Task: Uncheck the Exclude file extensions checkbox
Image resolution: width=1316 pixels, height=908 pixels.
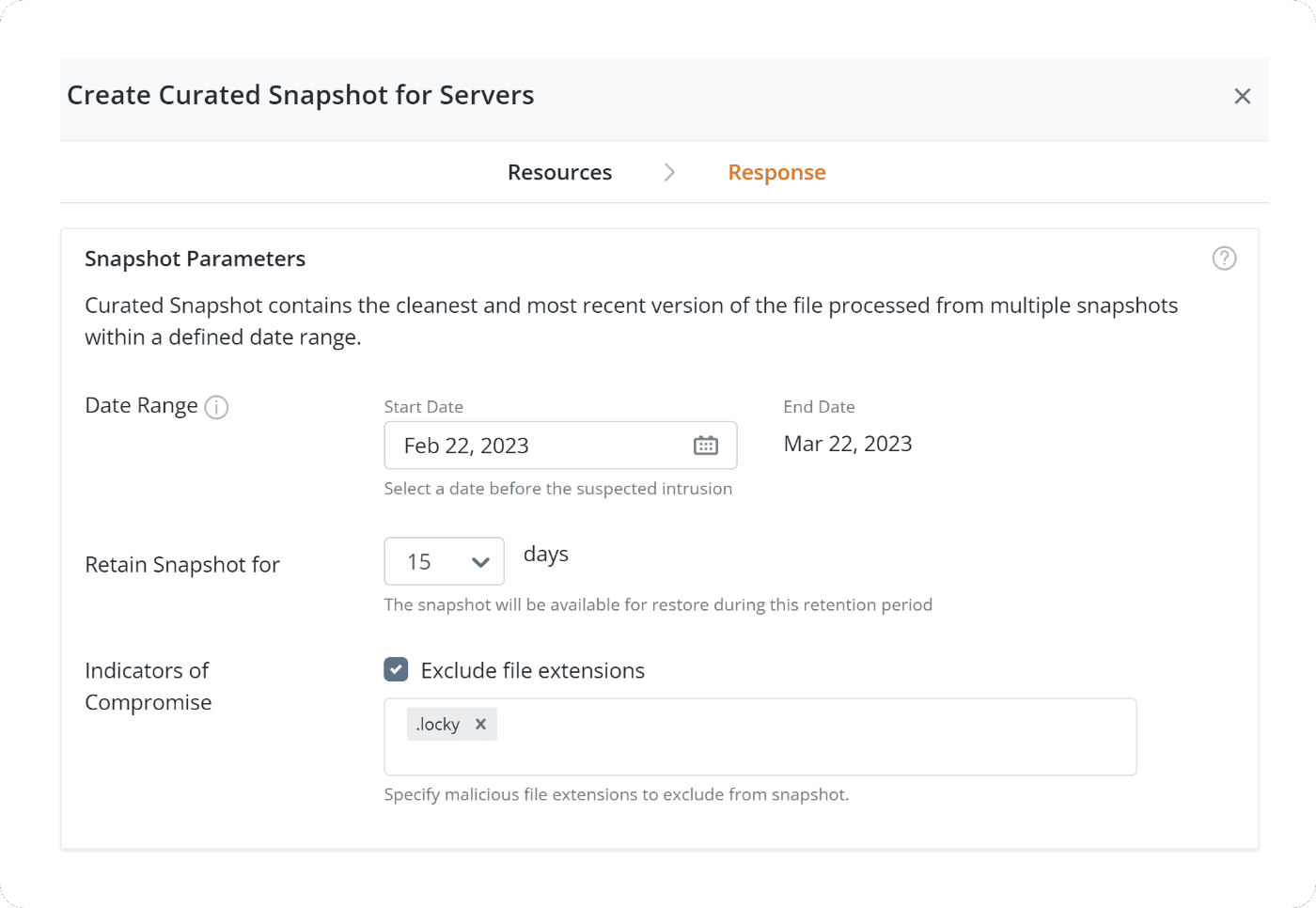Action: (x=396, y=669)
